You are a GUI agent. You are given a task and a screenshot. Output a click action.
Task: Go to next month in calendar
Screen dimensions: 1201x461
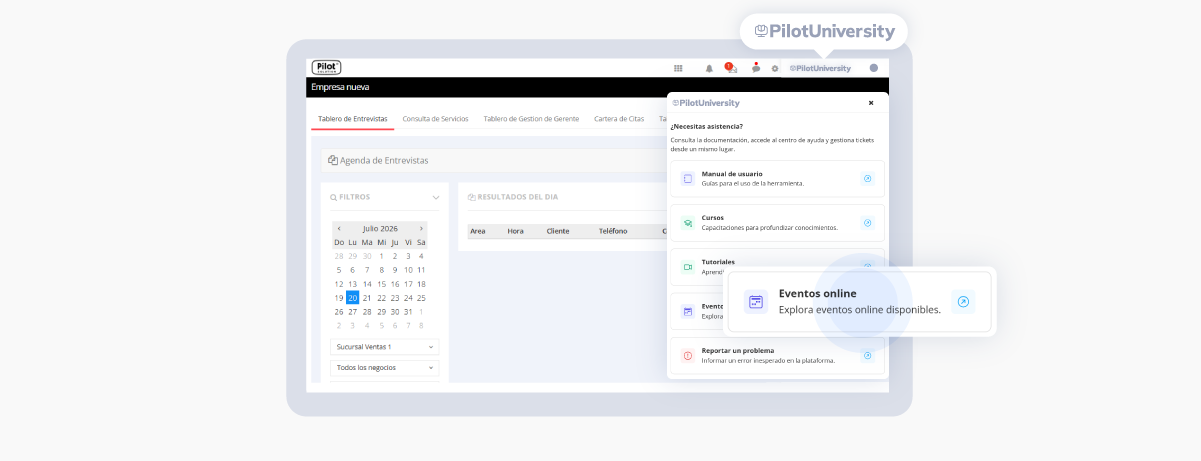[x=421, y=228]
